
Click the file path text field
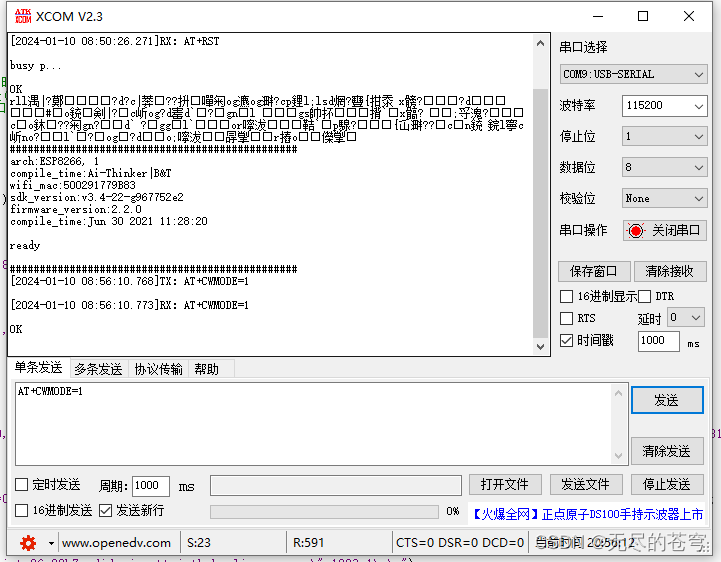(336, 485)
